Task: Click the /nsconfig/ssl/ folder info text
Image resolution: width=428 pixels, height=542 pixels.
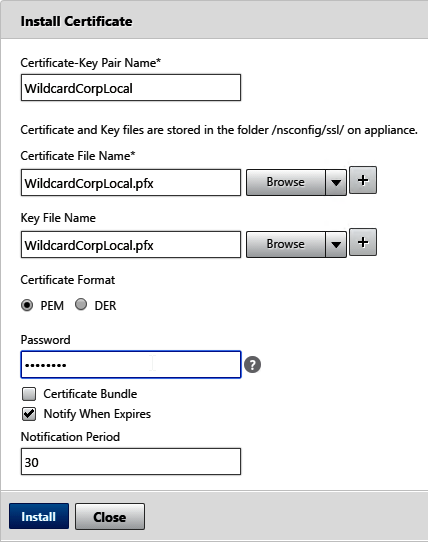Action: coord(219,130)
